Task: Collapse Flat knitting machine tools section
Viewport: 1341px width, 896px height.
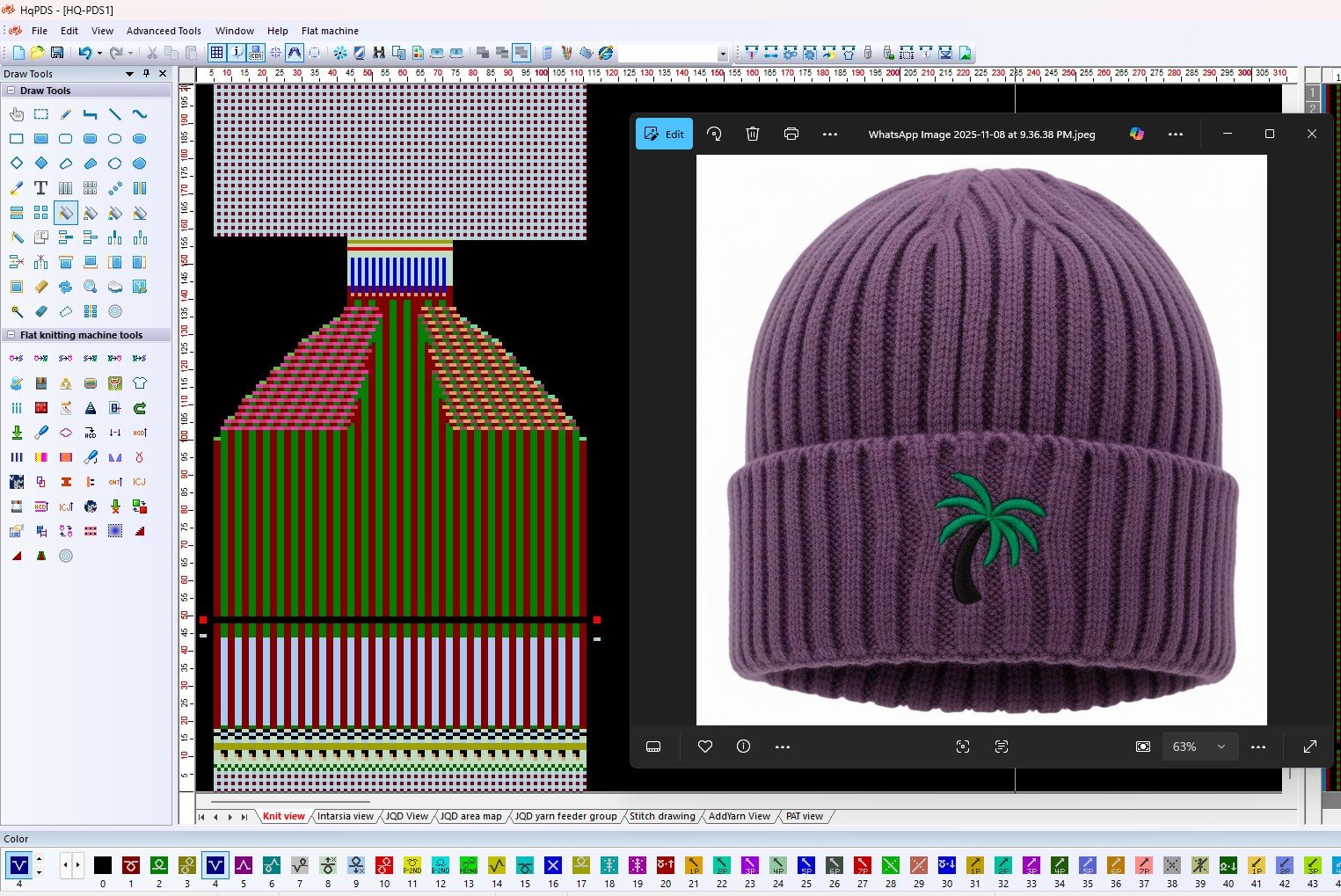Action: 11,335
